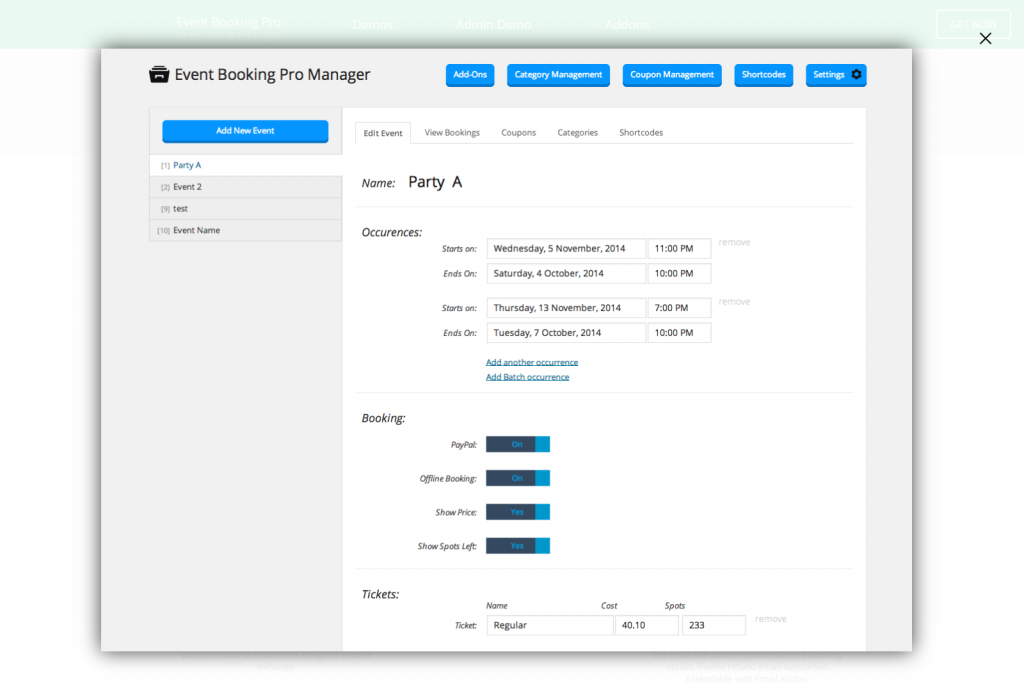
Task: Remove the Regular ticket
Action: (x=771, y=619)
